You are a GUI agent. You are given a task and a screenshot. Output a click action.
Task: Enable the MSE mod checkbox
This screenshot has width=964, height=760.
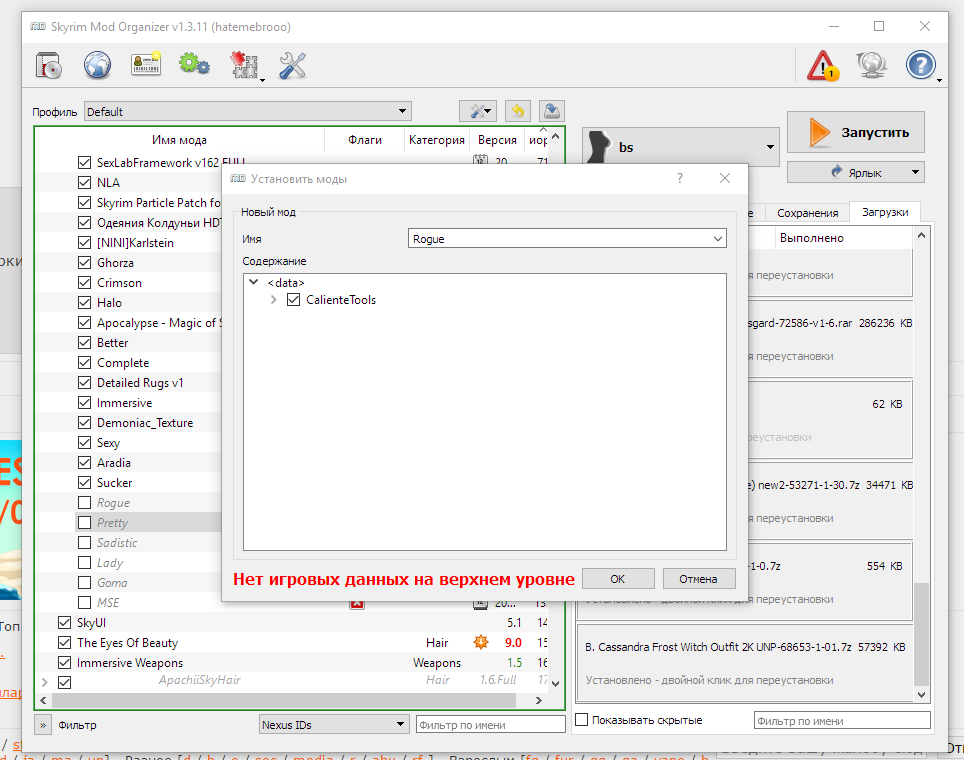pyautogui.click(x=85, y=603)
